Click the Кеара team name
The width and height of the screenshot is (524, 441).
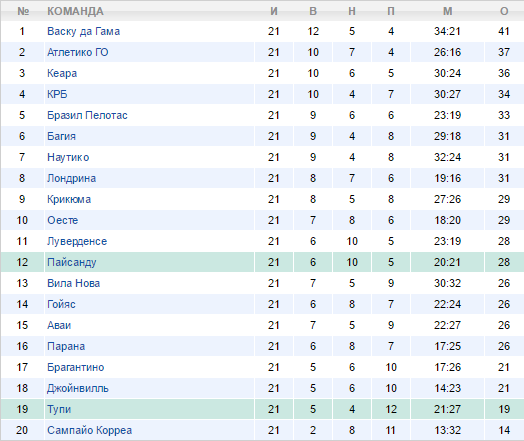point(62,74)
